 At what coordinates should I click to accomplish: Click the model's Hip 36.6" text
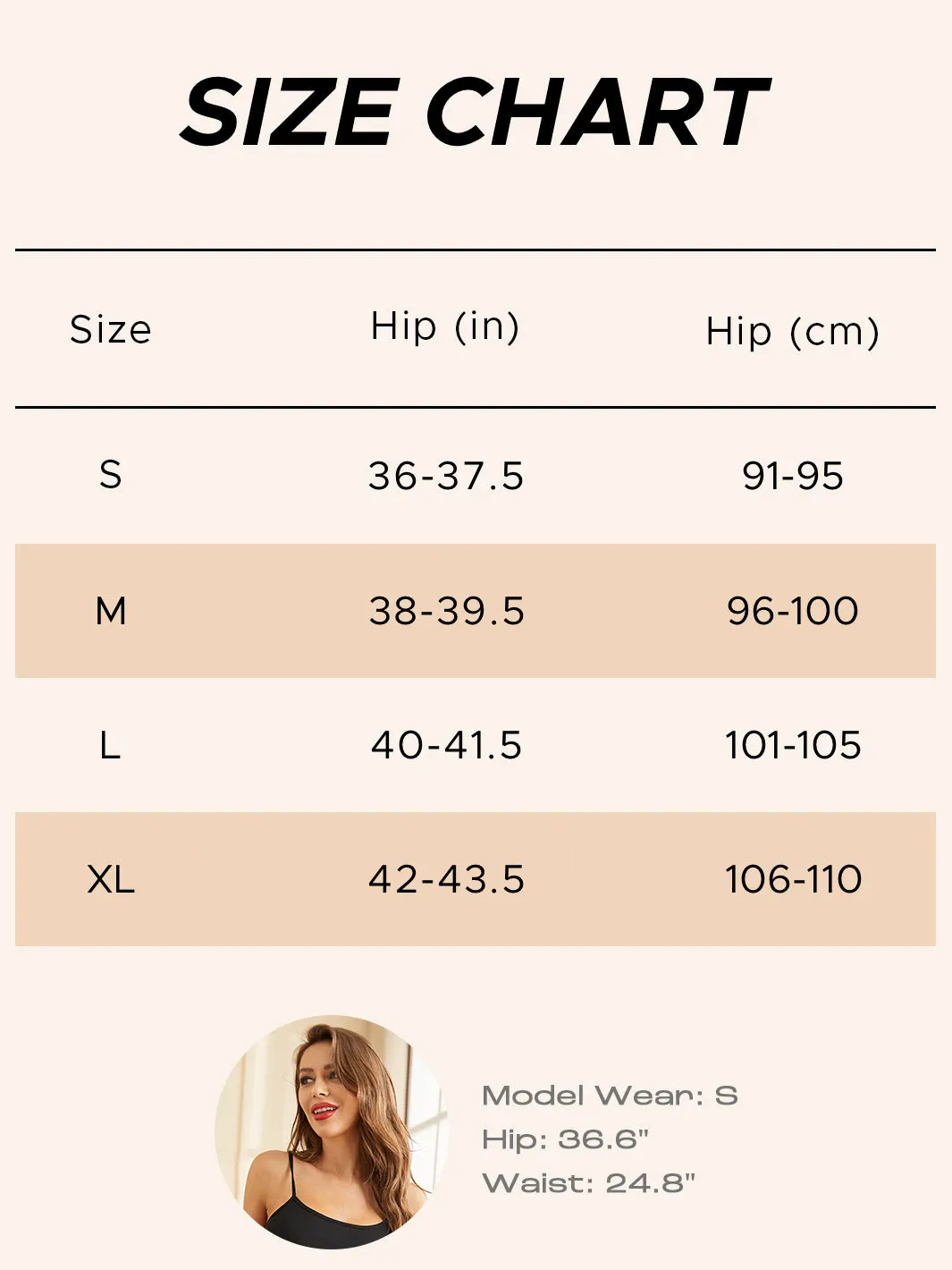(565, 1139)
